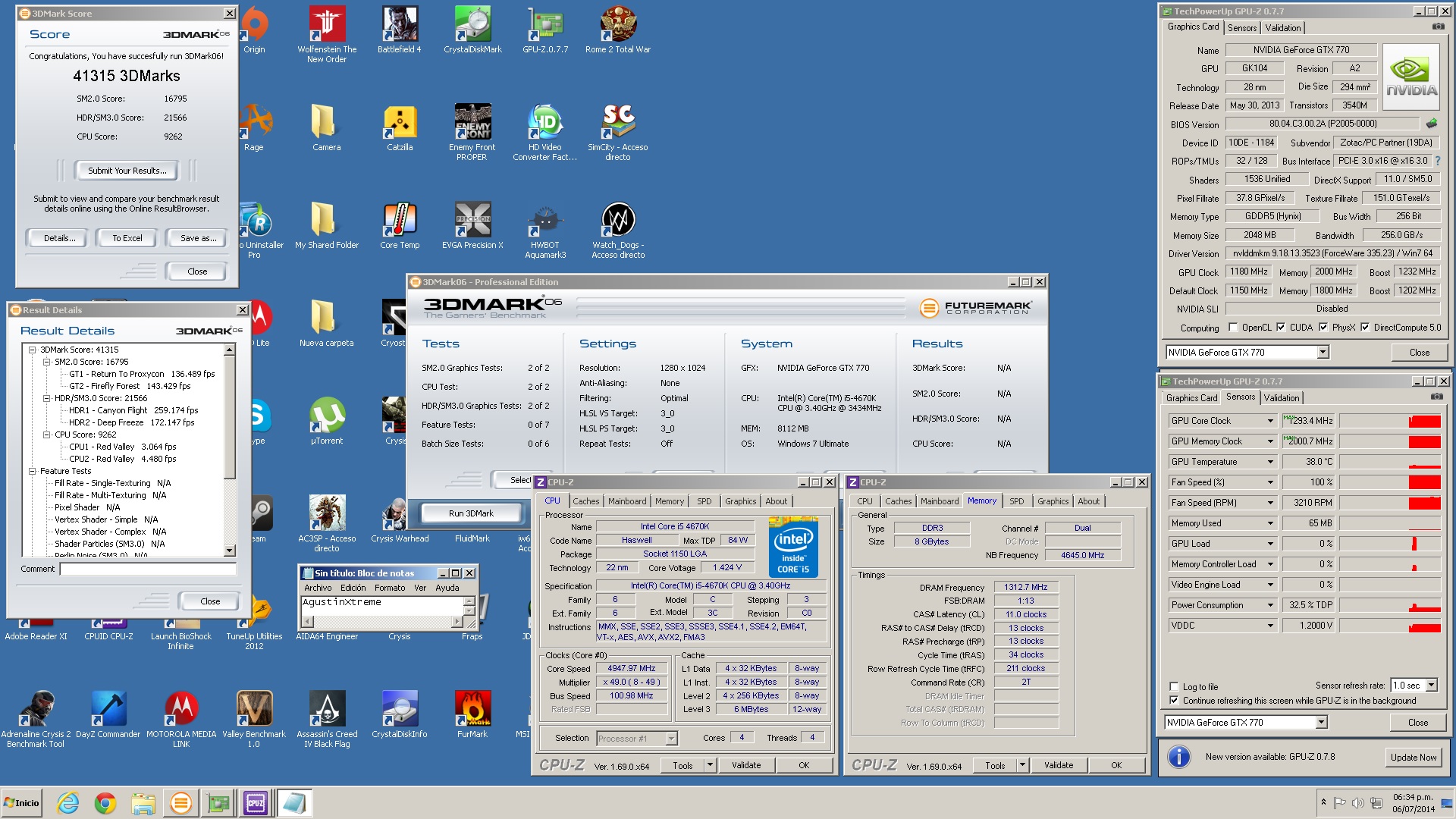Open the Wolfenstein The New Order desktop icon

(x=327, y=33)
